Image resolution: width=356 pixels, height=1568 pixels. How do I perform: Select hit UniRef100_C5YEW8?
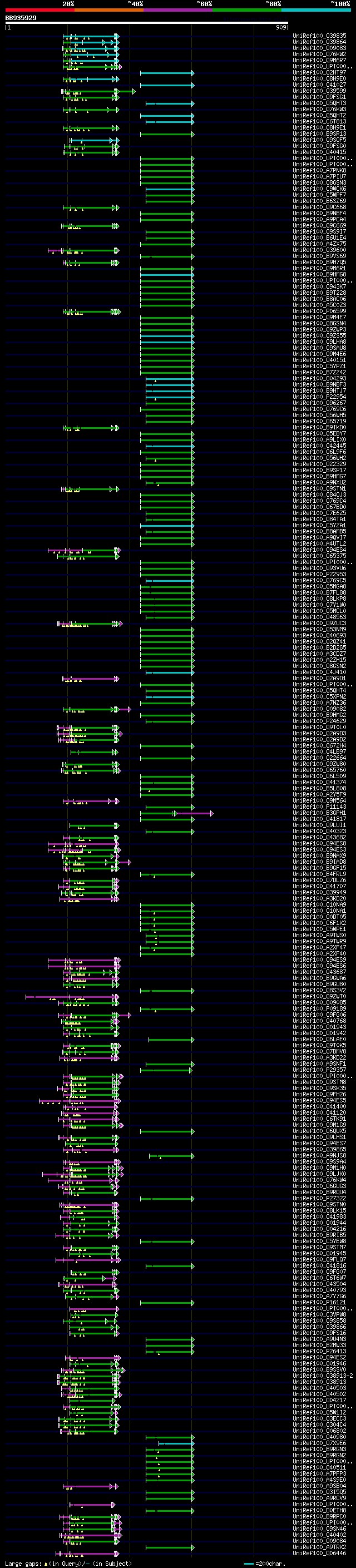319,1241
